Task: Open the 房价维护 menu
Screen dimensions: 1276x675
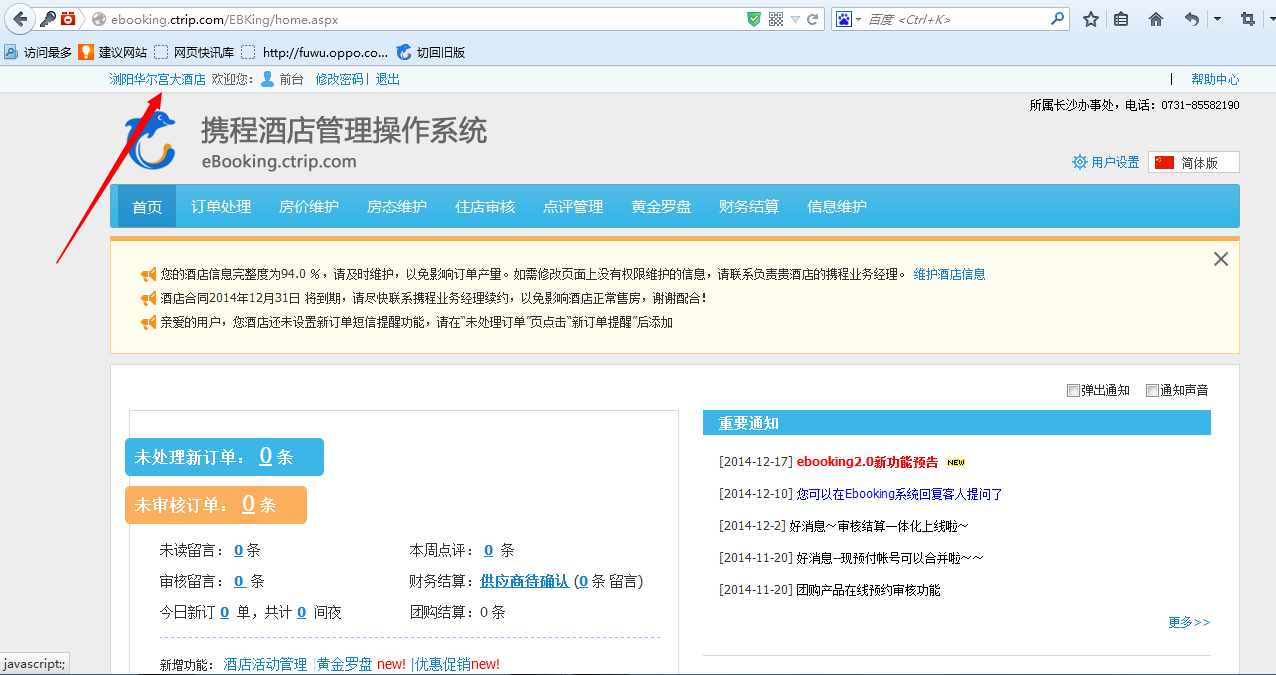Action: tap(309, 206)
